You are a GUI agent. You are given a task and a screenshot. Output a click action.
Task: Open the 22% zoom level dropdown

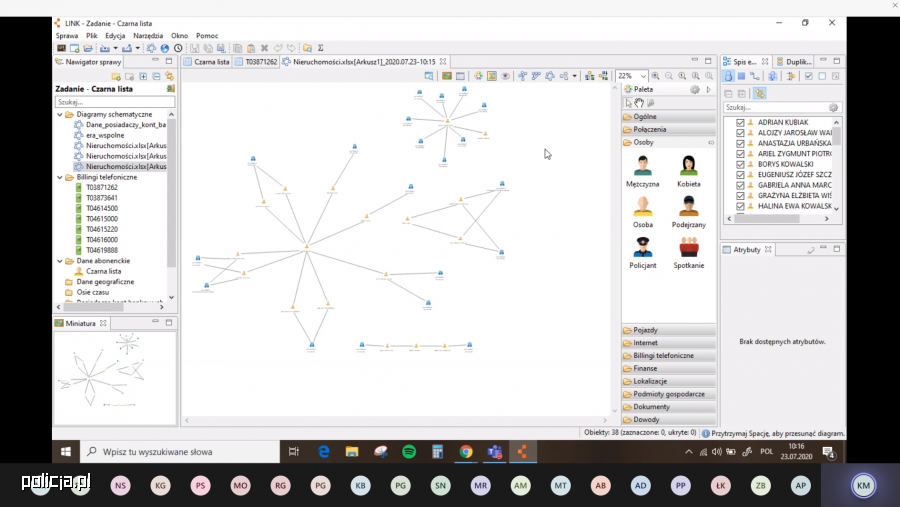[643, 76]
